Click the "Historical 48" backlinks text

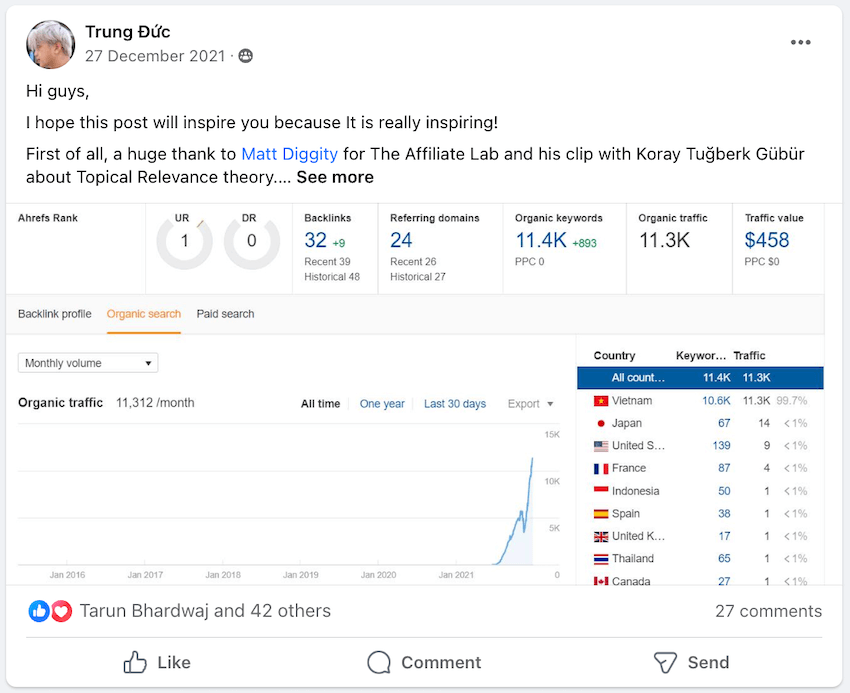[332, 277]
